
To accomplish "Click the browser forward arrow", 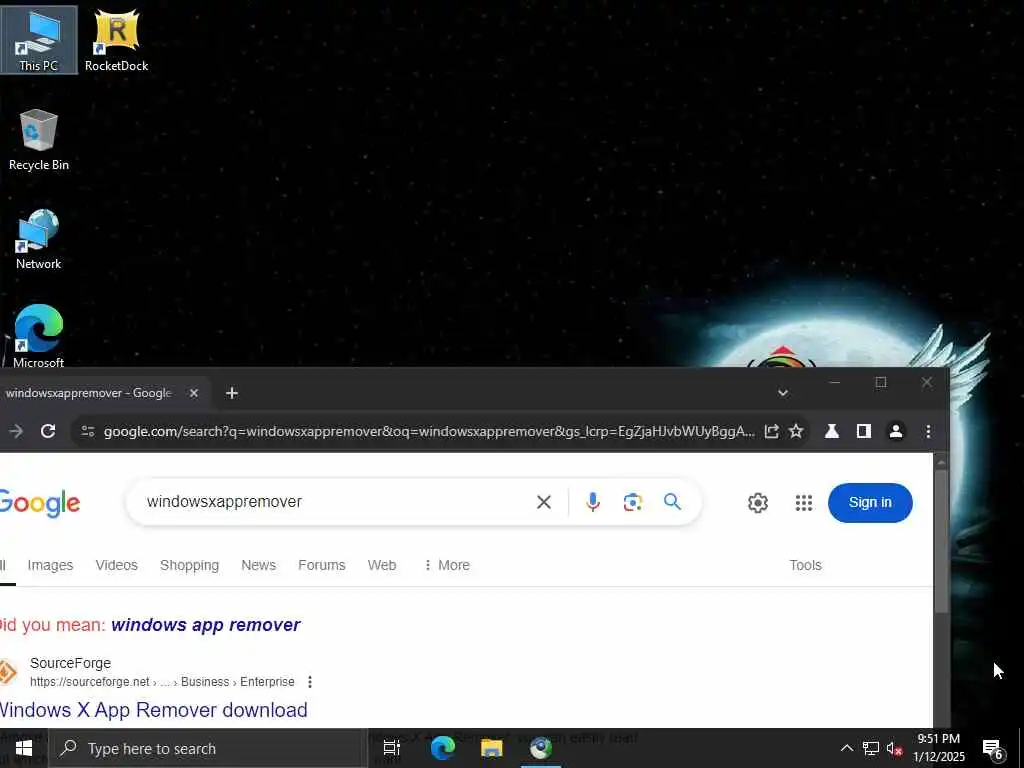I will point(16,431).
